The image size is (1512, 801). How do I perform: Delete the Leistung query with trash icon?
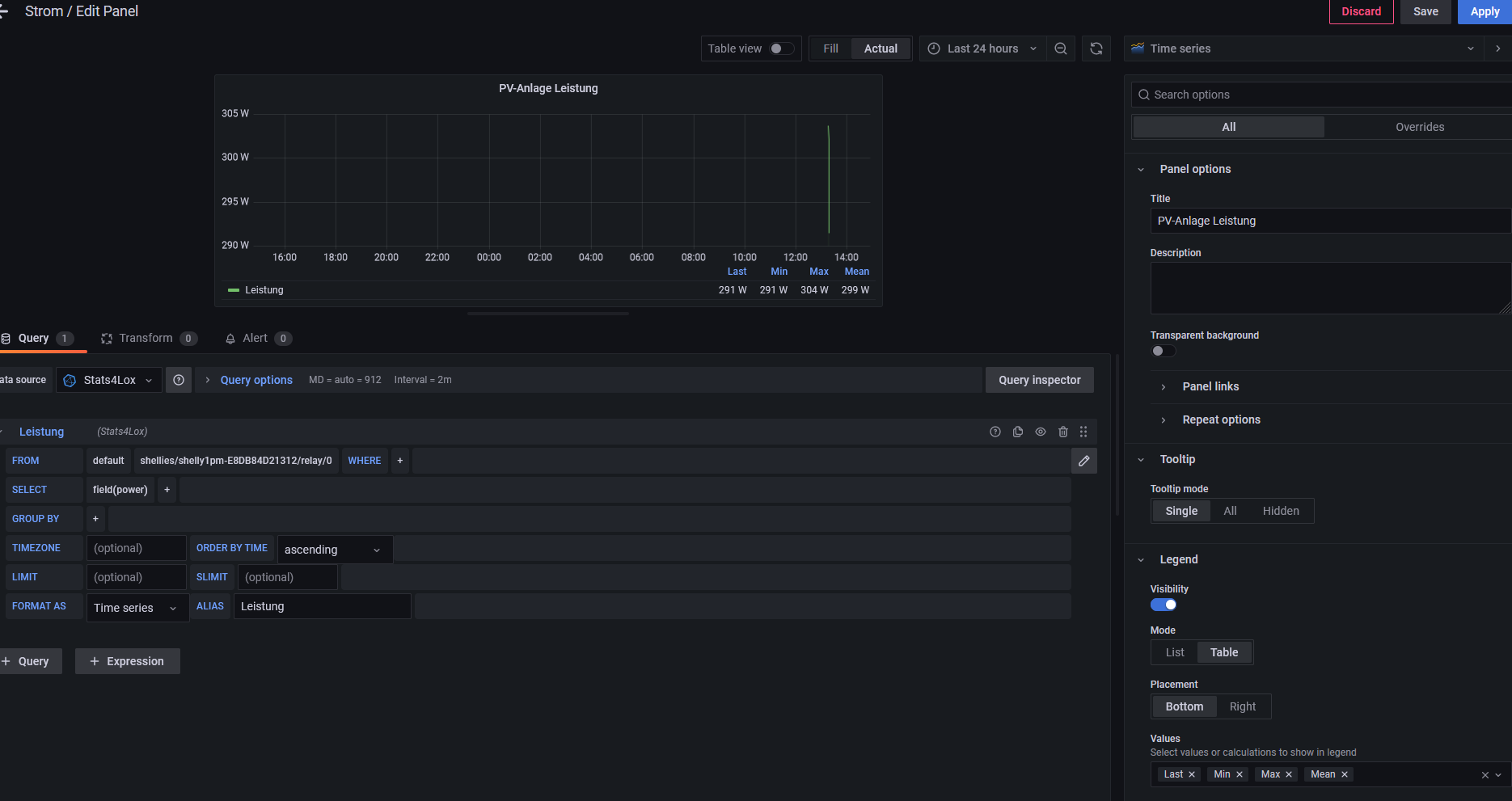(x=1063, y=432)
